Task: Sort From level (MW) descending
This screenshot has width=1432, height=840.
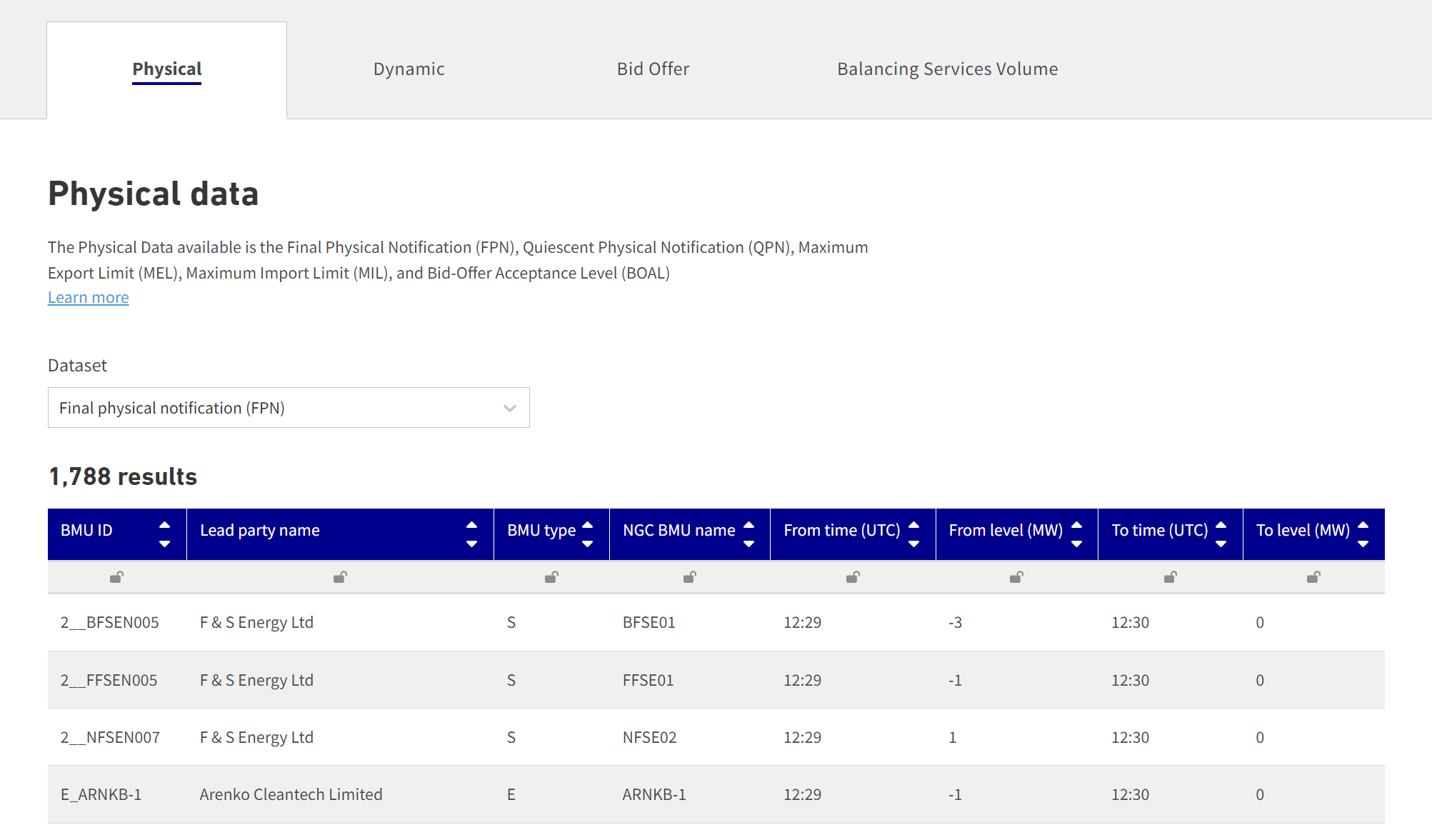Action: (1076, 544)
